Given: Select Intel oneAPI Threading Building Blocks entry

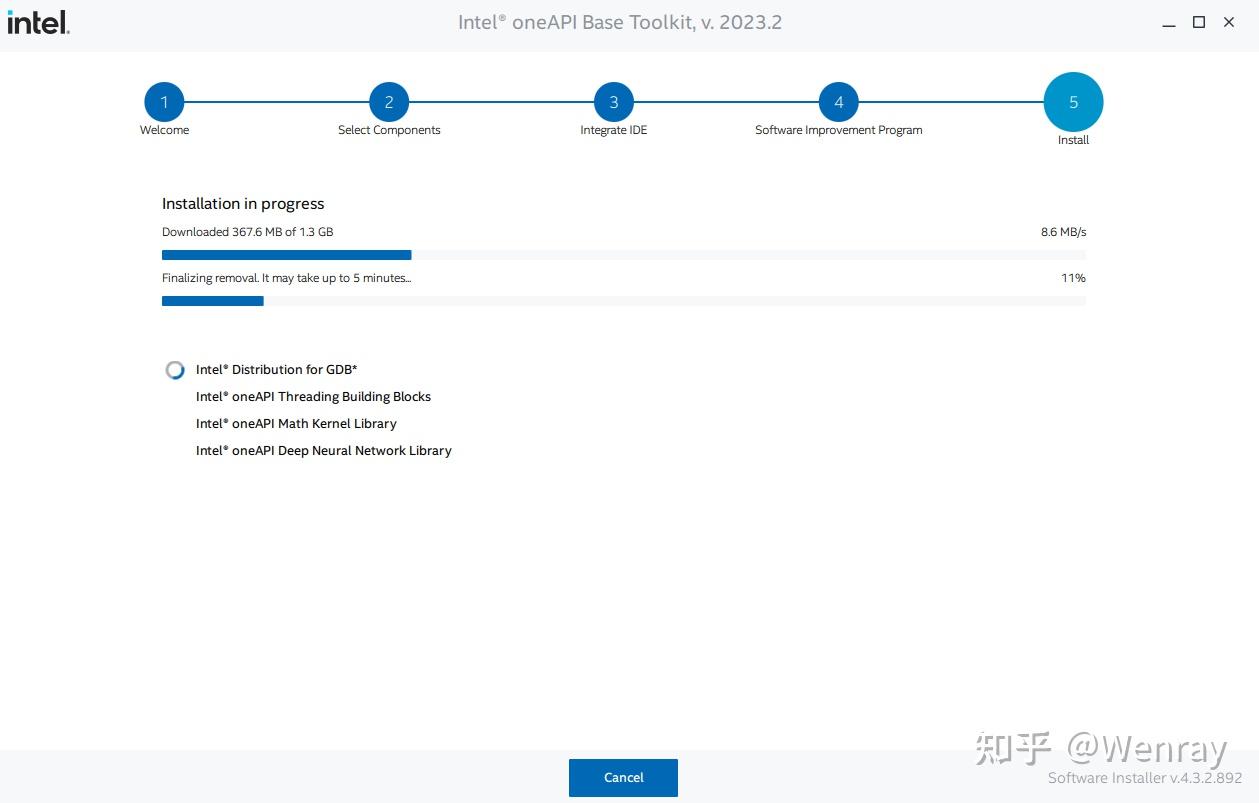Looking at the screenshot, I should pos(313,396).
